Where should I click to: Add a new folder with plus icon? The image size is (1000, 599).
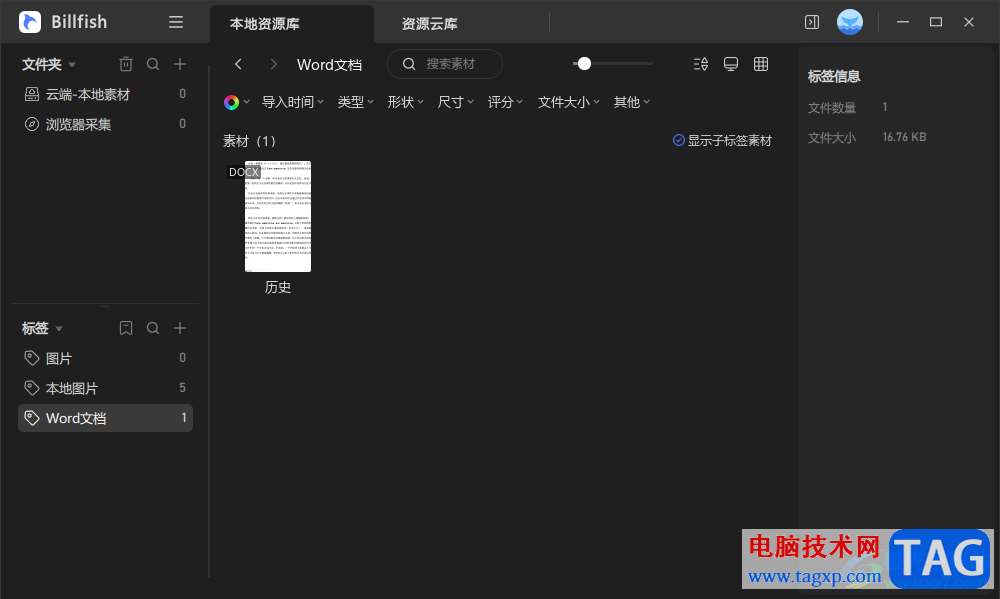[x=180, y=64]
